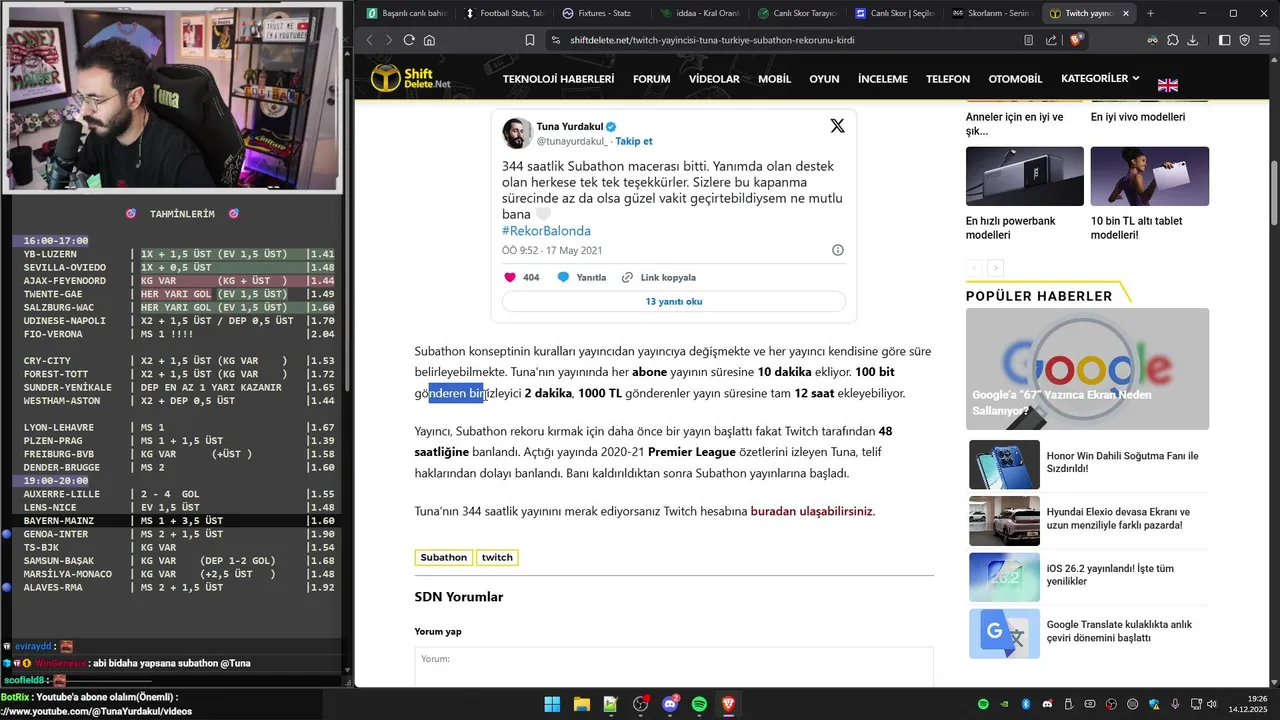Click the Subathon tag

pyautogui.click(x=443, y=557)
